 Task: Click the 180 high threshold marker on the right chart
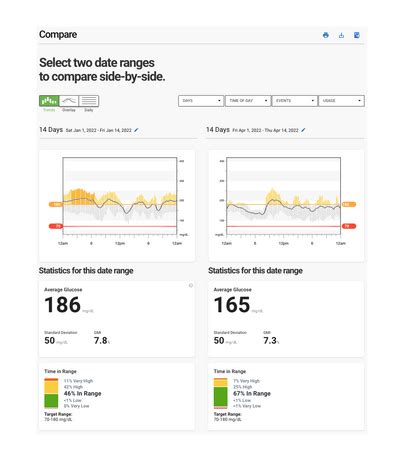pyautogui.click(x=348, y=204)
